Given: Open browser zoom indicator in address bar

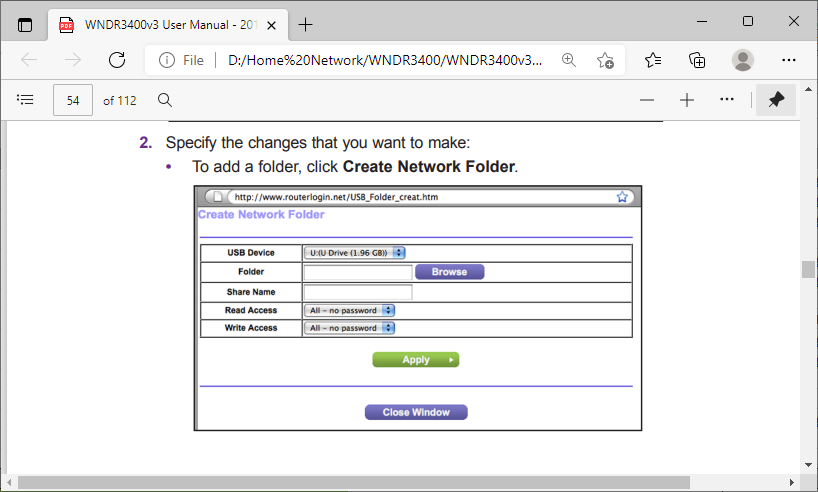Looking at the screenshot, I should coord(569,60).
